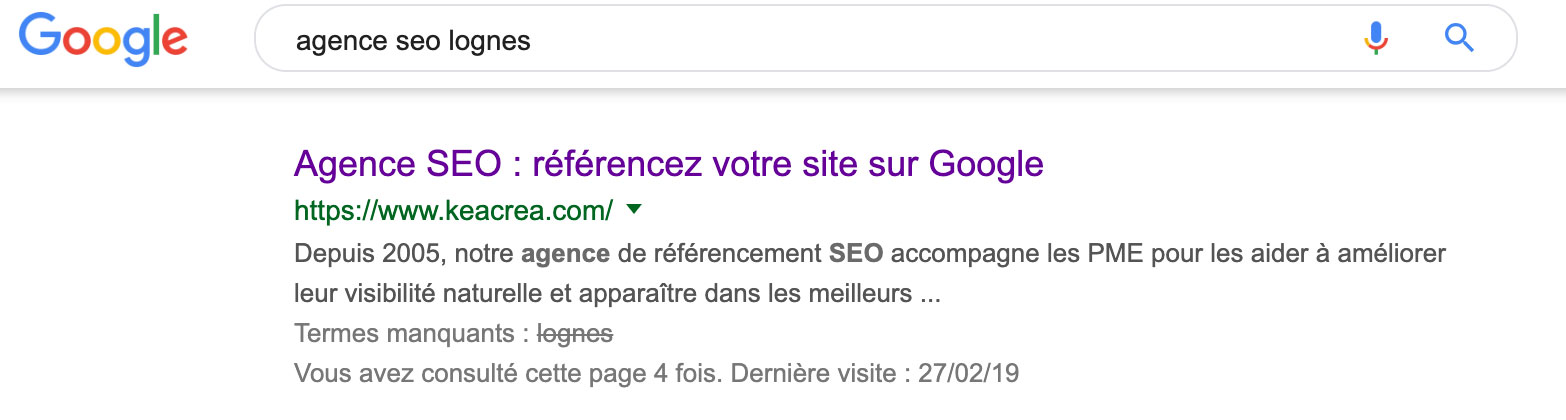Click the "Dernière visite : 27/02/19" text

[876, 375]
